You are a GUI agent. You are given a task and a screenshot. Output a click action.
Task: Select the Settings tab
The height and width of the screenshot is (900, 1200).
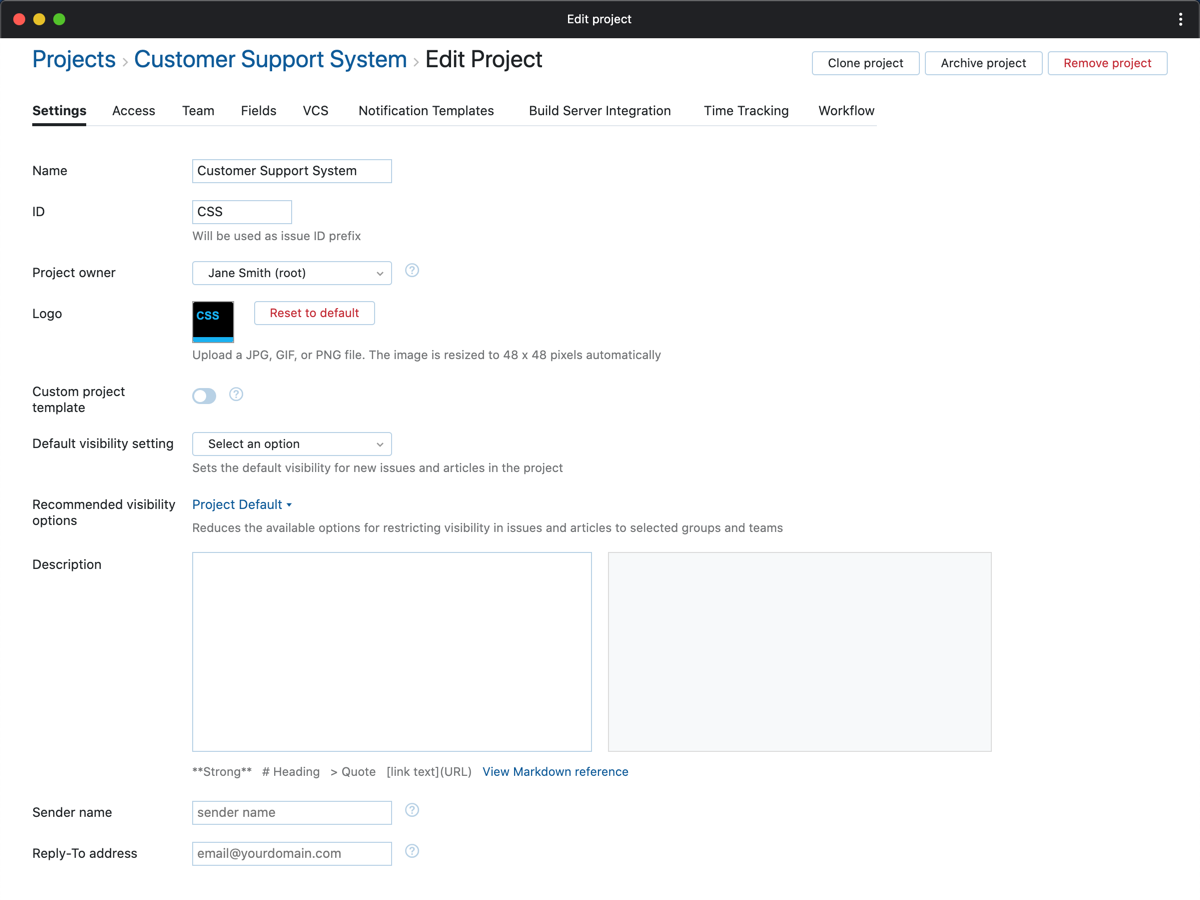click(59, 111)
